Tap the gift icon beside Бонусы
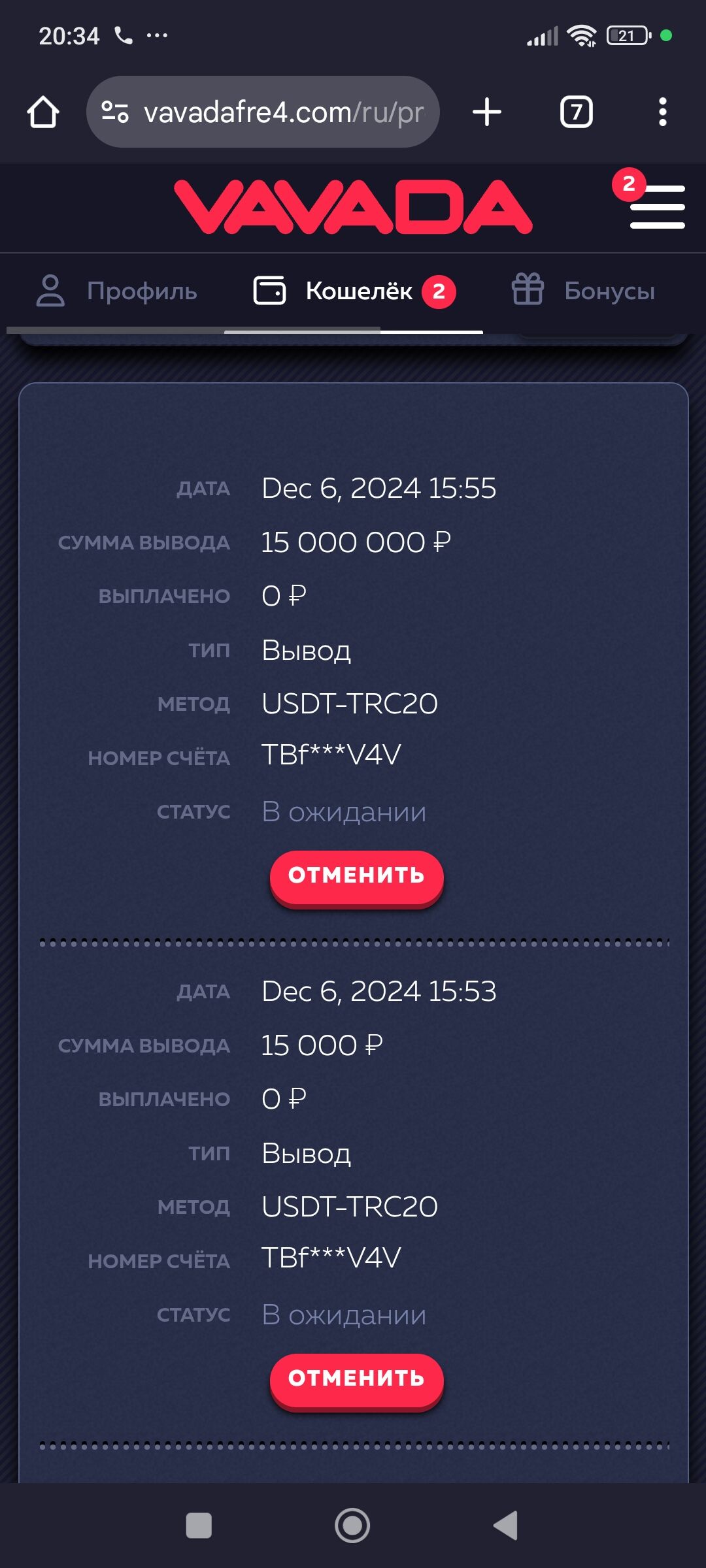The width and height of the screenshot is (706, 1568). tap(528, 289)
